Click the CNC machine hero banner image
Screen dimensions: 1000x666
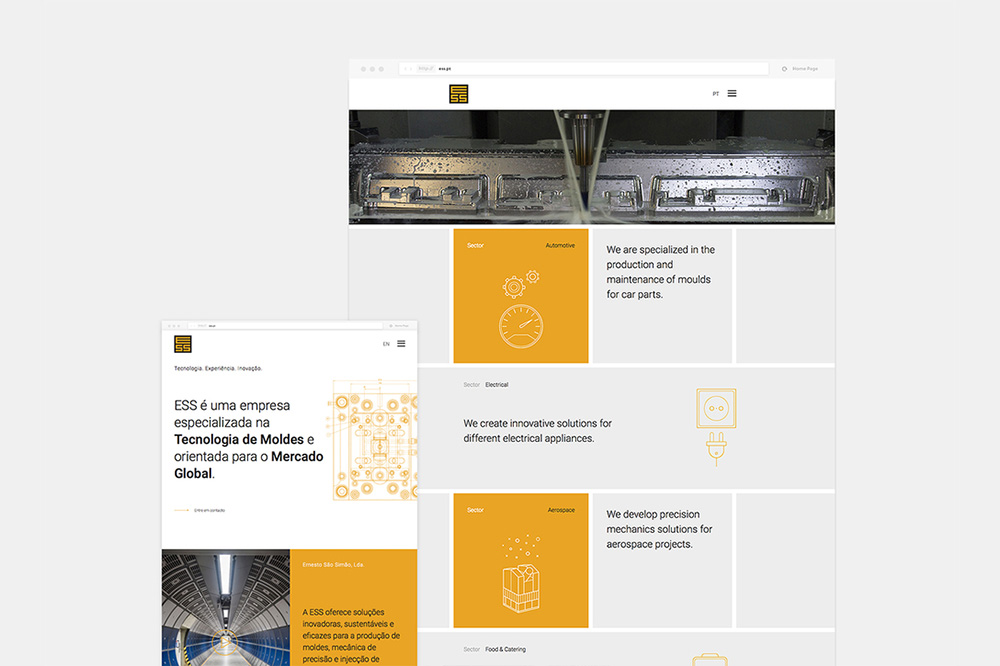(591, 167)
